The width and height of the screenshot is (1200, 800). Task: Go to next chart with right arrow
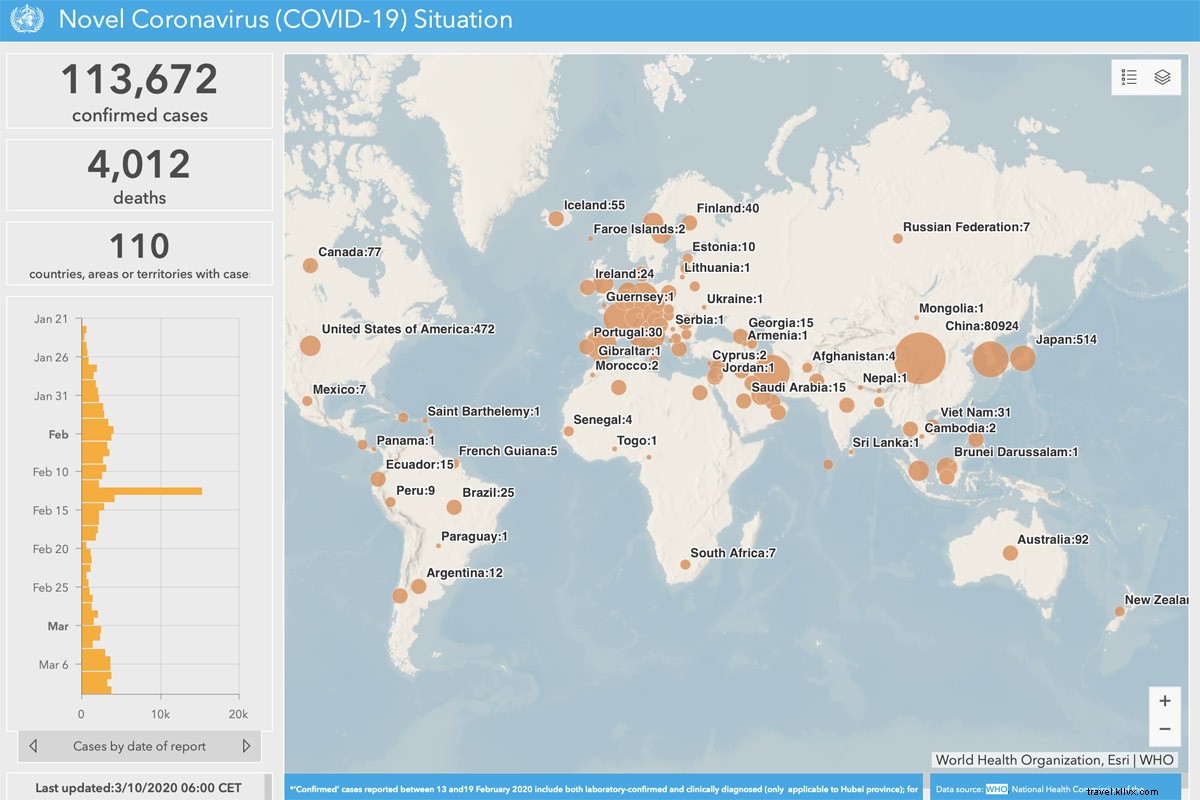[246, 746]
